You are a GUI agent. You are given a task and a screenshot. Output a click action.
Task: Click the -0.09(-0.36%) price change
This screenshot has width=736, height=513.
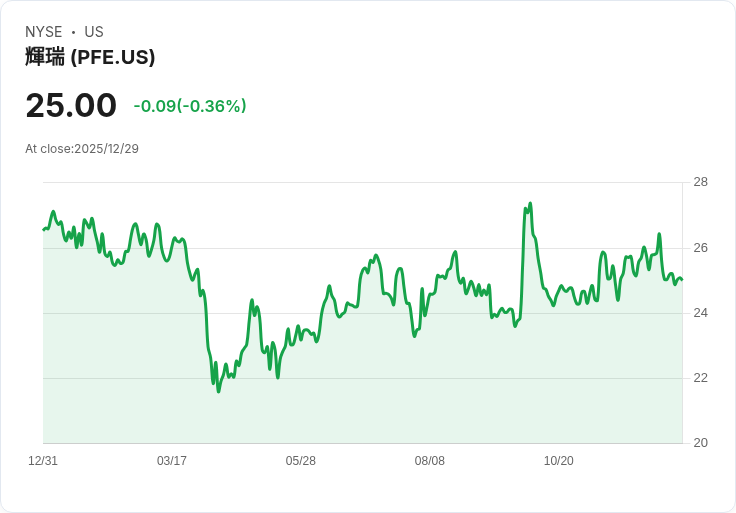(x=190, y=106)
